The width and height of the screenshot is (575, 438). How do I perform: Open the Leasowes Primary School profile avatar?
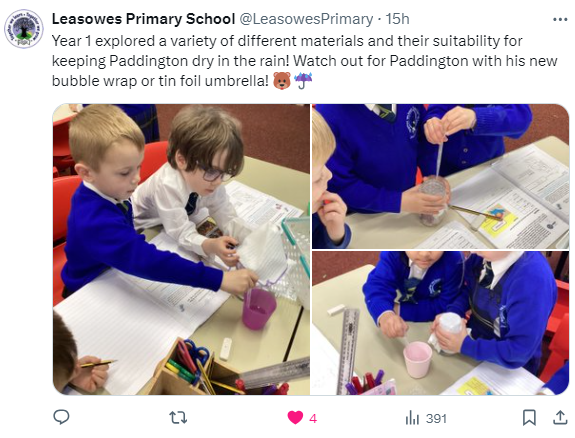23,29
